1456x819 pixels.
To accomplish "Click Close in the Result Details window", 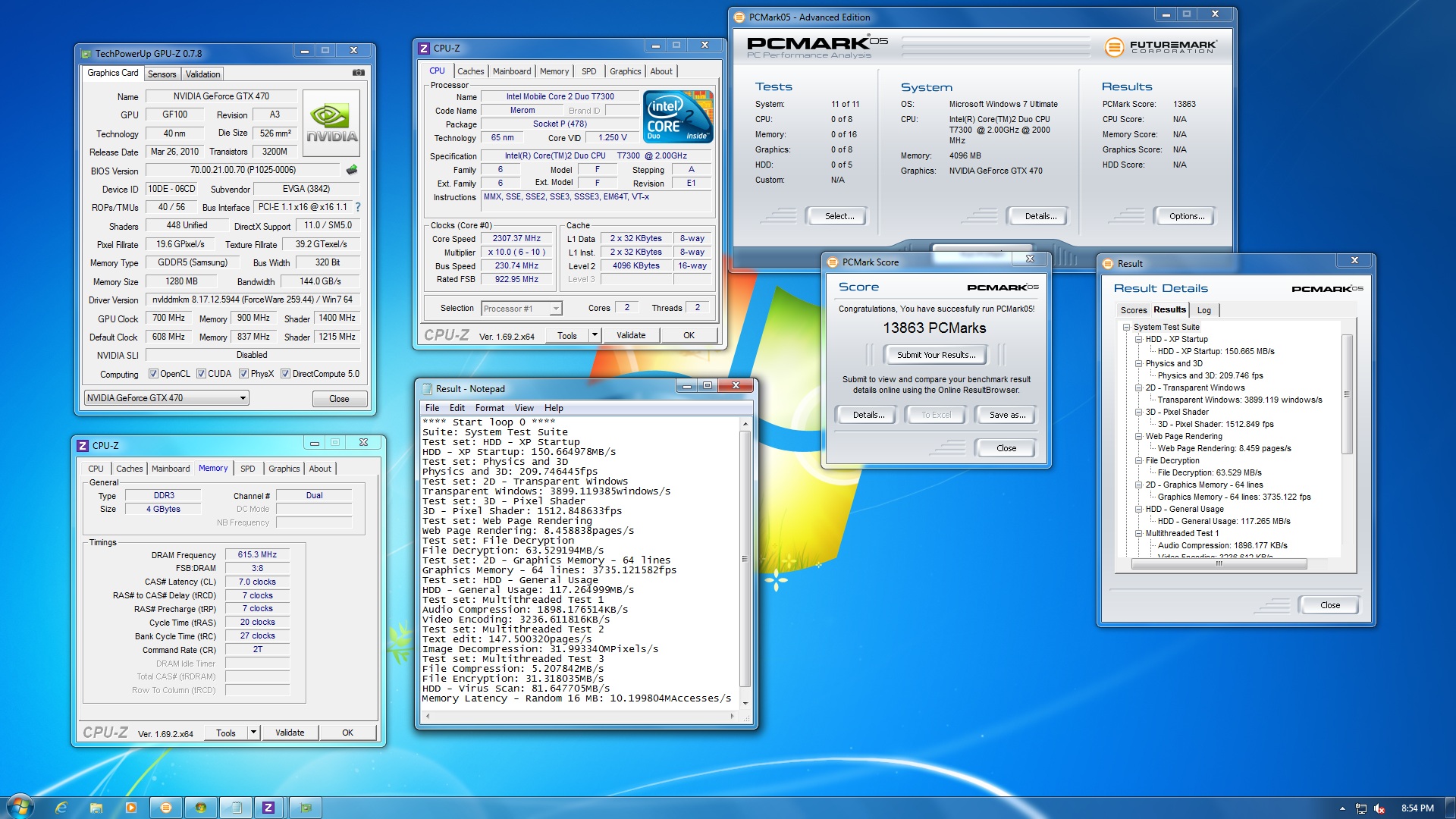I will (x=1329, y=605).
